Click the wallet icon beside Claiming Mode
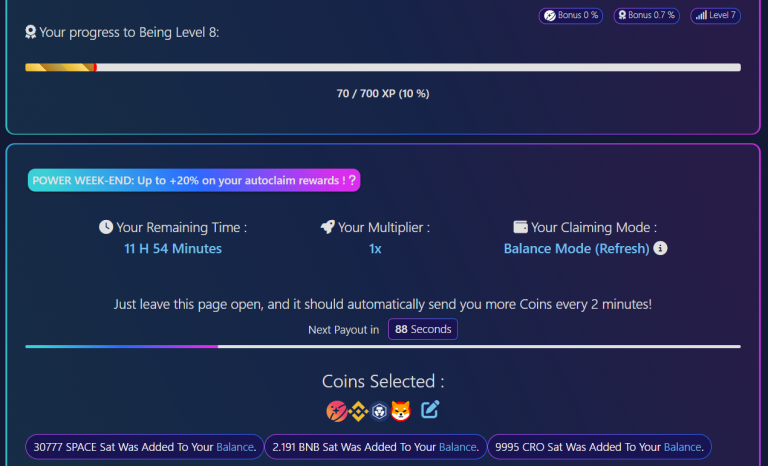 tap(520, 227)
